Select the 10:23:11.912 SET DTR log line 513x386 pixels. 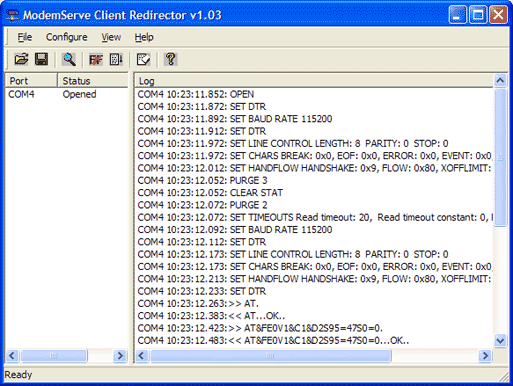[202, 131]
